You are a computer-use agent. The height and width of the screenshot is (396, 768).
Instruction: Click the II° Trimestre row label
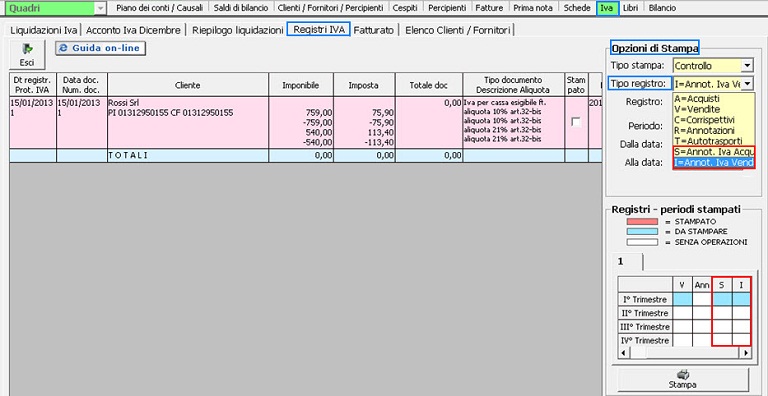click(645, 313)
